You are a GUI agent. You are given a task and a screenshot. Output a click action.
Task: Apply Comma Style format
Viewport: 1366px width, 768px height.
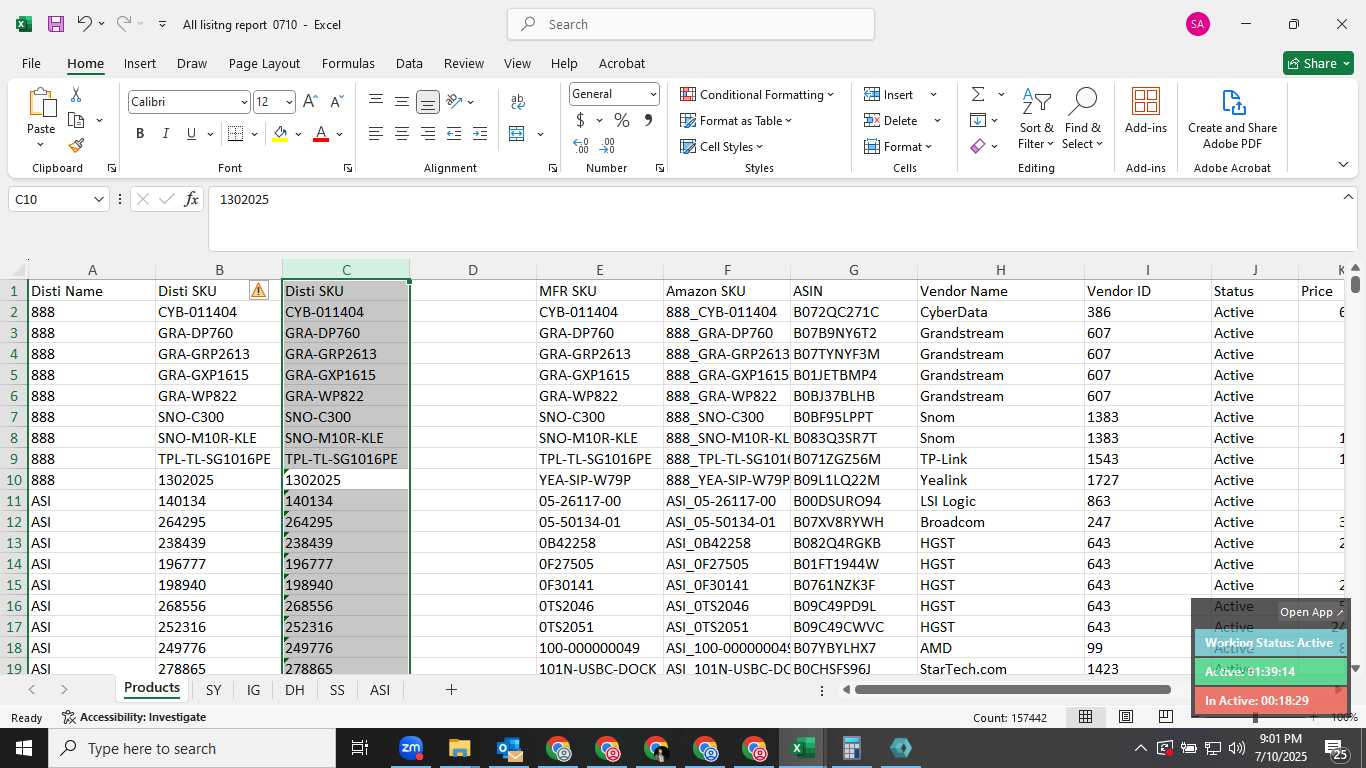pyautogui.click(x=648, y=121)
